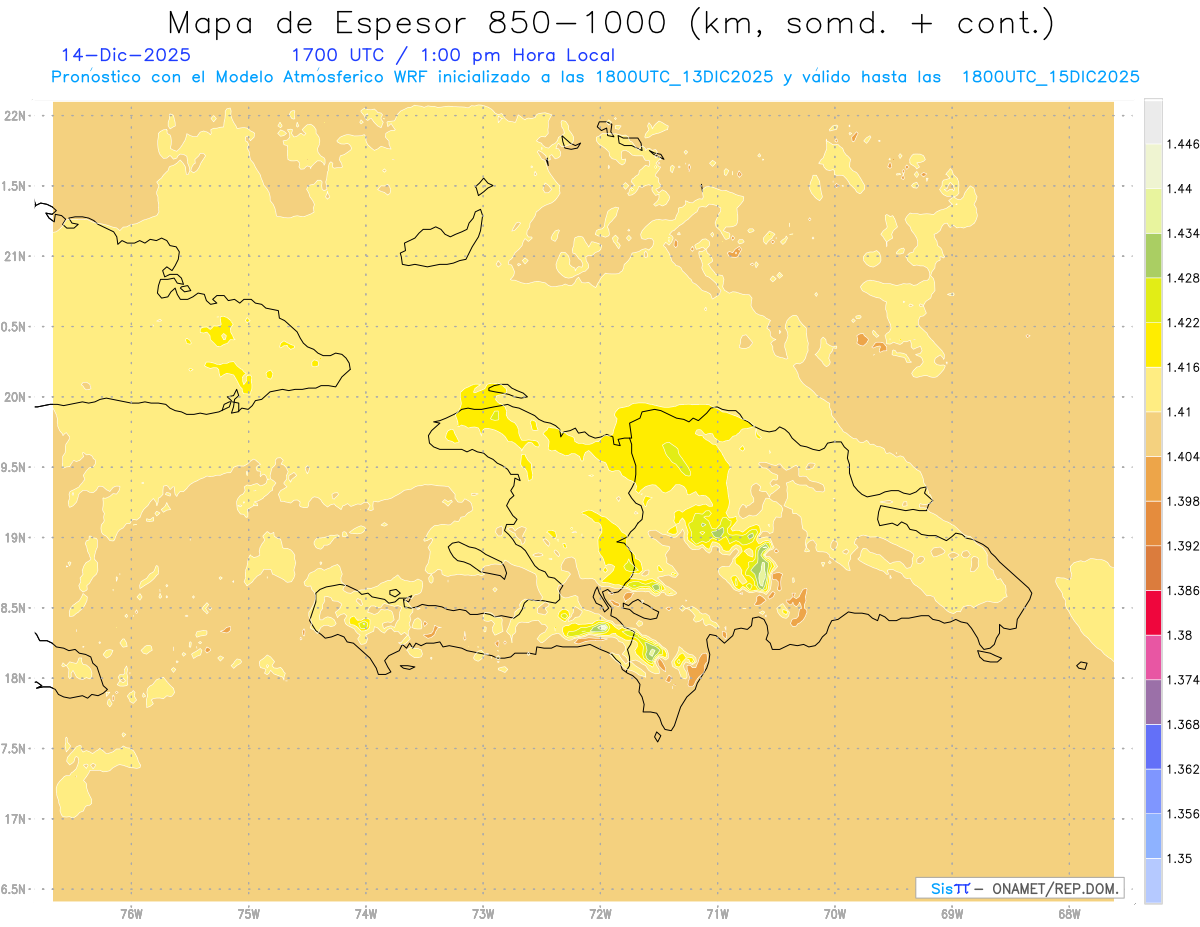1200x927 pixels.
Task: Click the colorbar value '1.416'
Action: click(1182, 367)
